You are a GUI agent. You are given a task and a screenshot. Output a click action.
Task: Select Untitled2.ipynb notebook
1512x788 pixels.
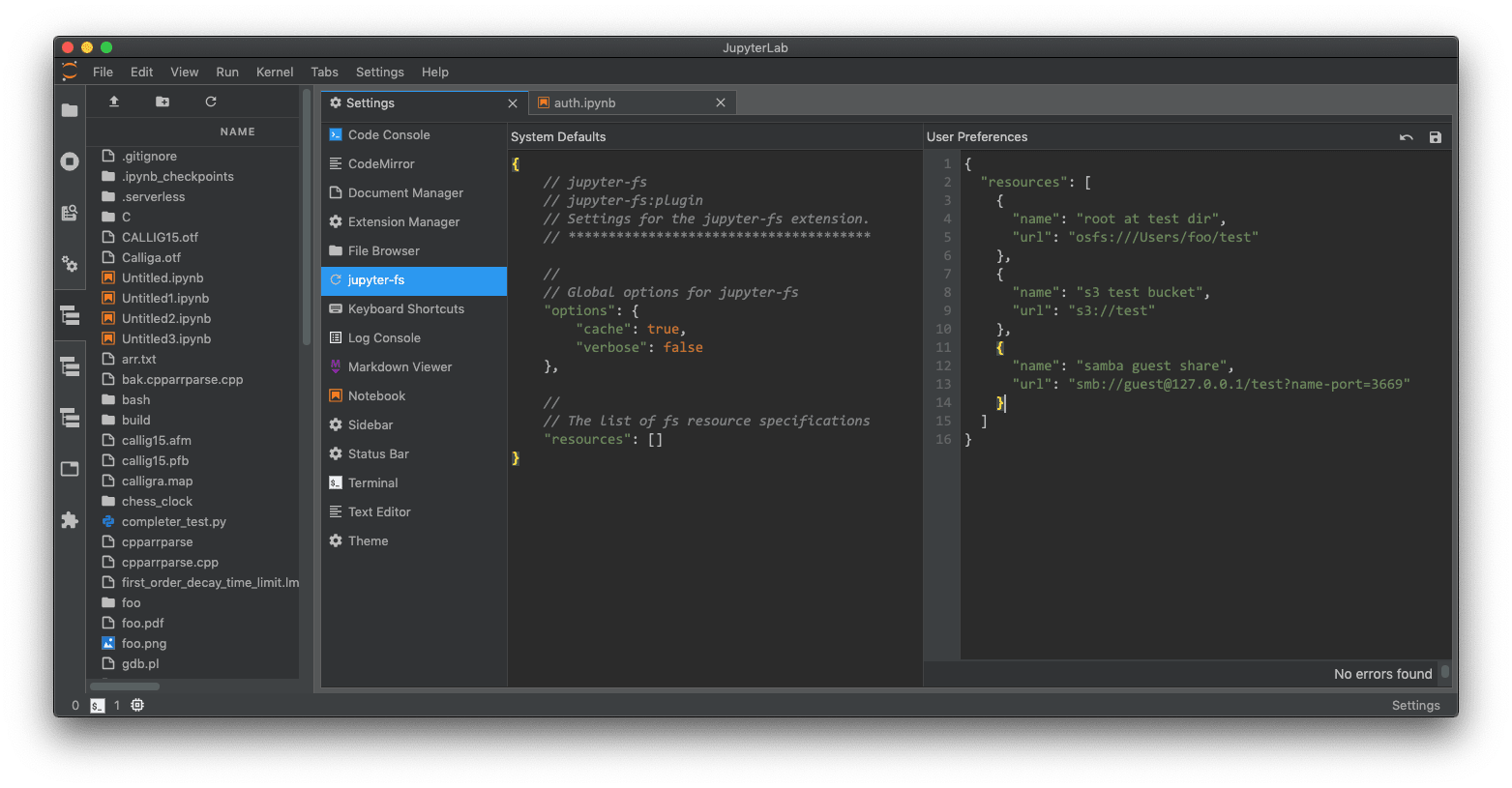click(x=193, y=318)
